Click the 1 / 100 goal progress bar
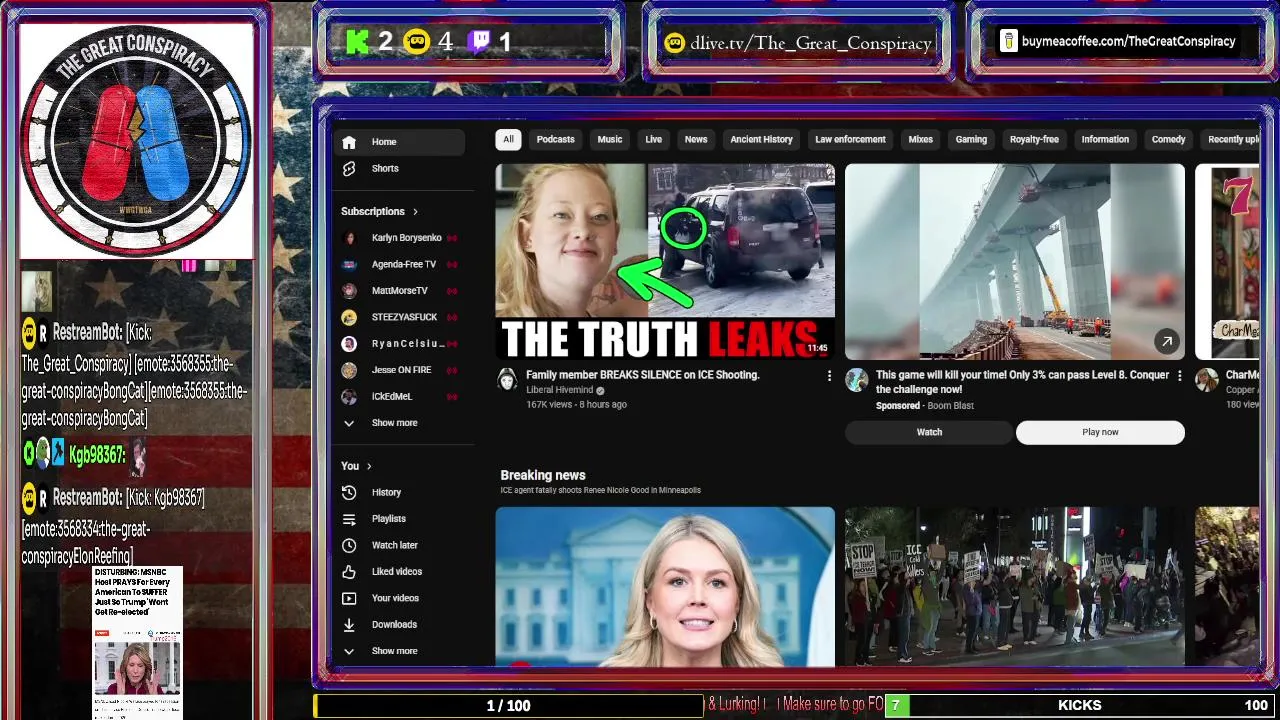The width and height of the screenshot is (1280, 720). [x=508, y=706]
